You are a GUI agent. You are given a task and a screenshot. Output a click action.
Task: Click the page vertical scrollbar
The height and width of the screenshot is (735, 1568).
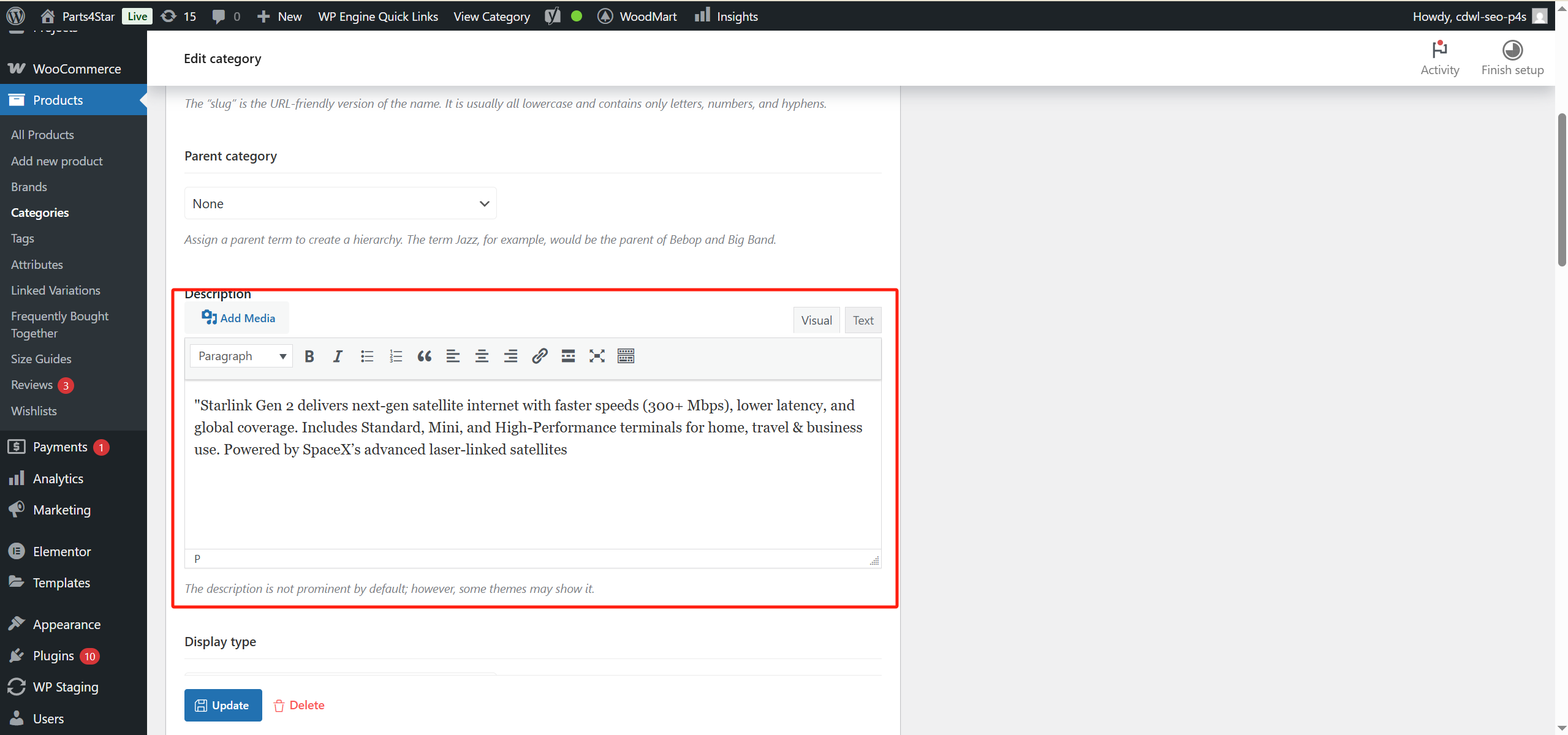1561,190
